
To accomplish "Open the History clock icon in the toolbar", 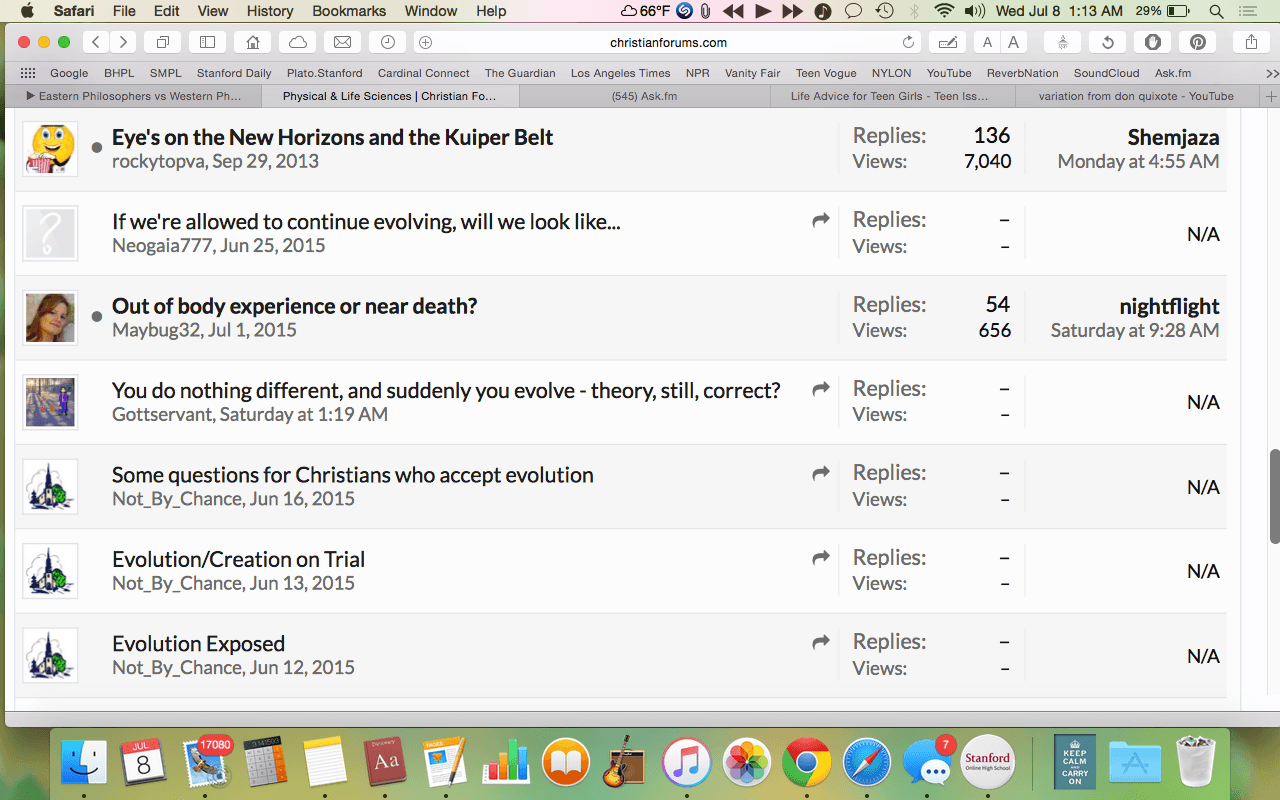I will coord(387,42).
